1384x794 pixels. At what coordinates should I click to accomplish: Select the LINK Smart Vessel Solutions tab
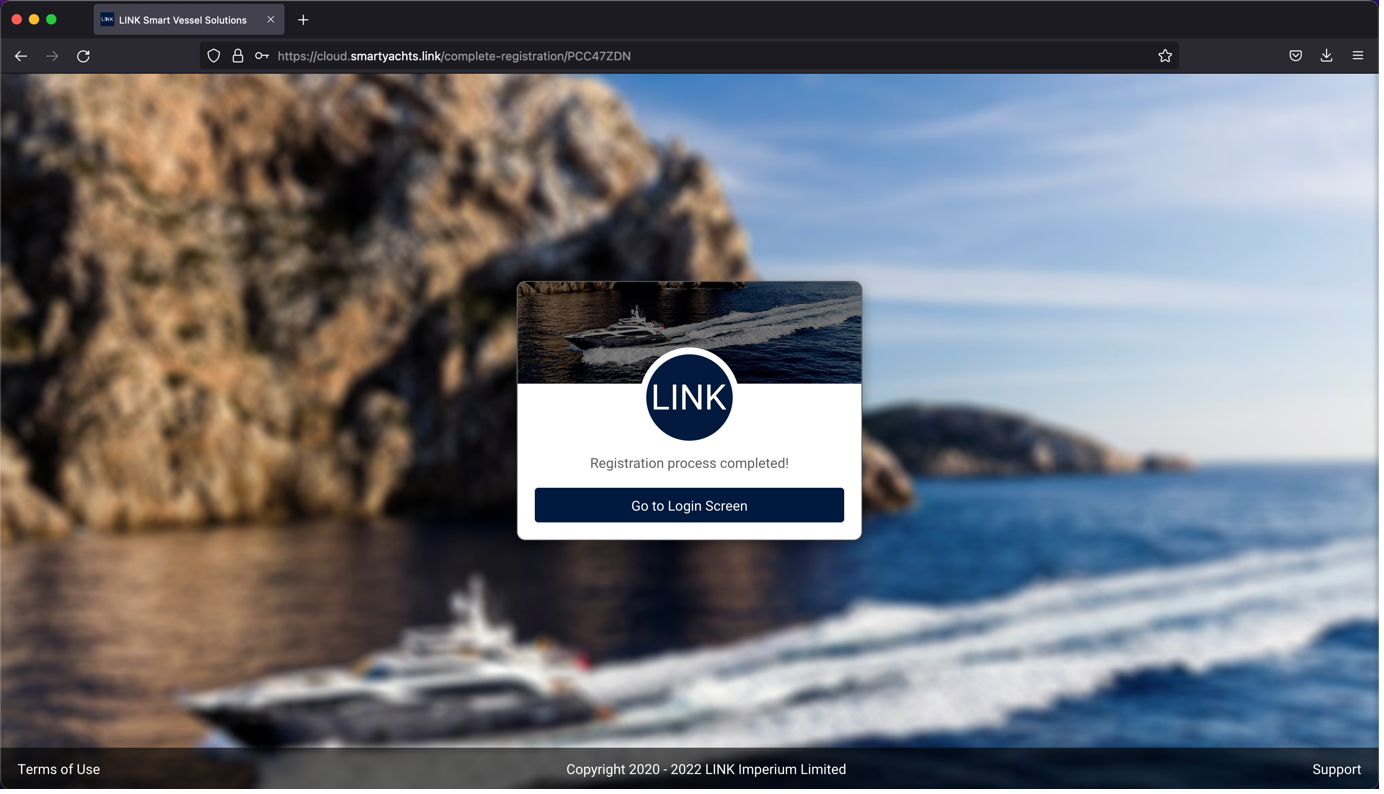(x=190, y=20)
